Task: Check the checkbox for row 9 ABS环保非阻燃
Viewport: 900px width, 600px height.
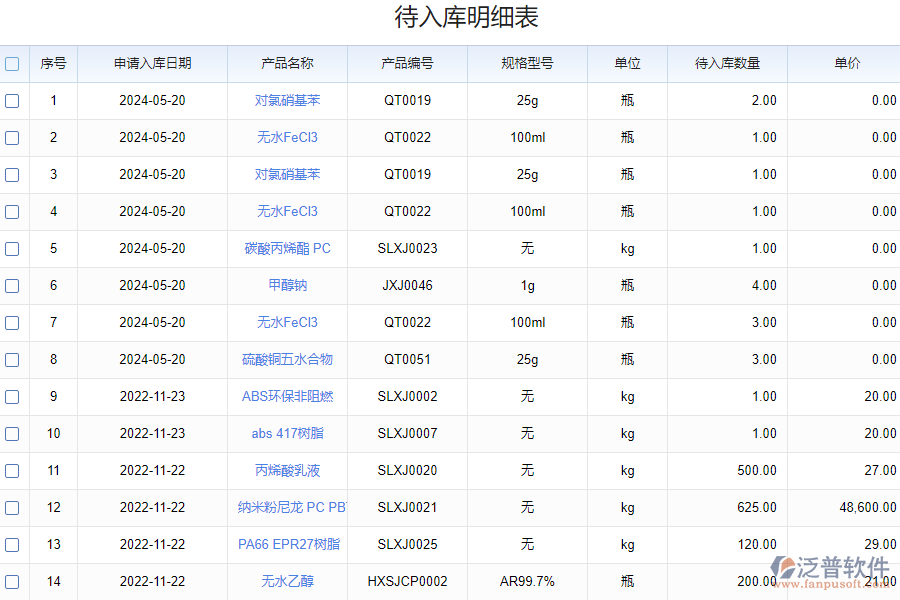Action: click(13, 396)
